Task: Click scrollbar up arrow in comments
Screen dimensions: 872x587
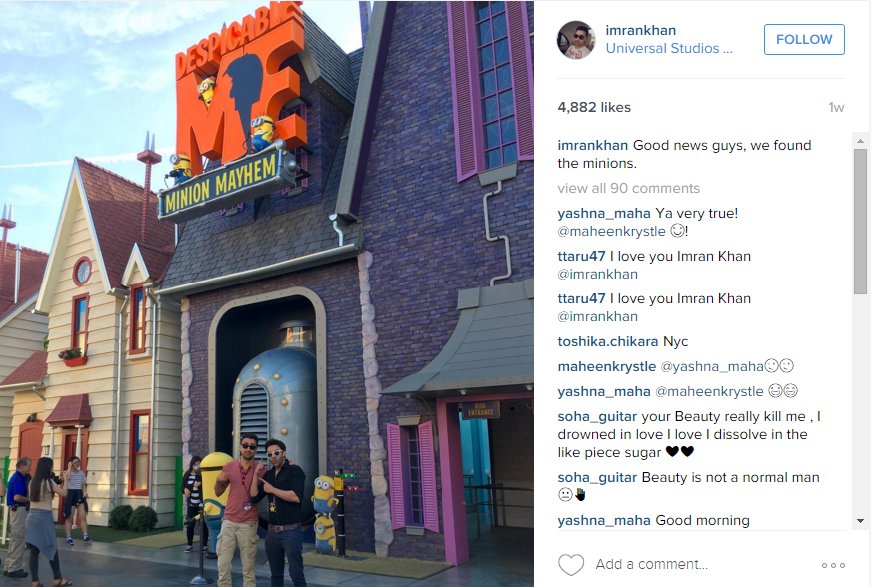Action: [x=860, y=141]
